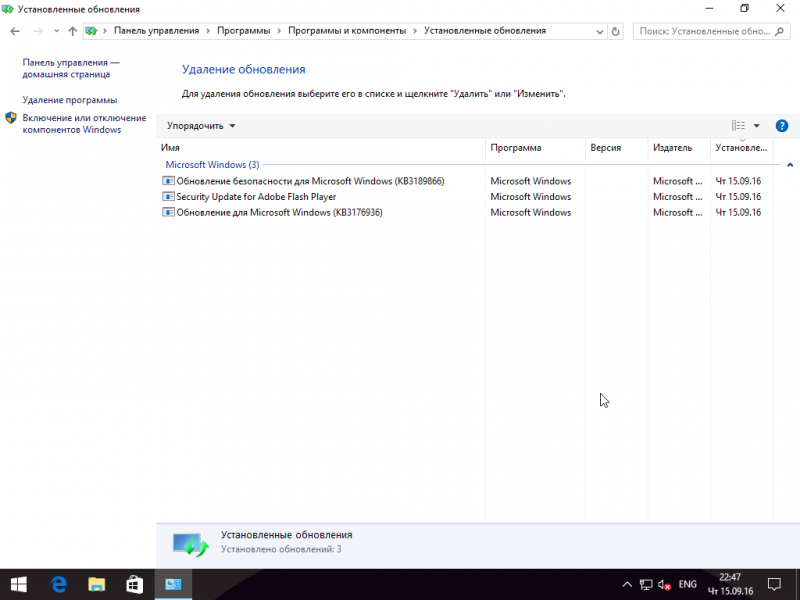This screenshot has height=600, width=800.
Task: Switch input language ENG indicator
Action: [x=687, y=585]
